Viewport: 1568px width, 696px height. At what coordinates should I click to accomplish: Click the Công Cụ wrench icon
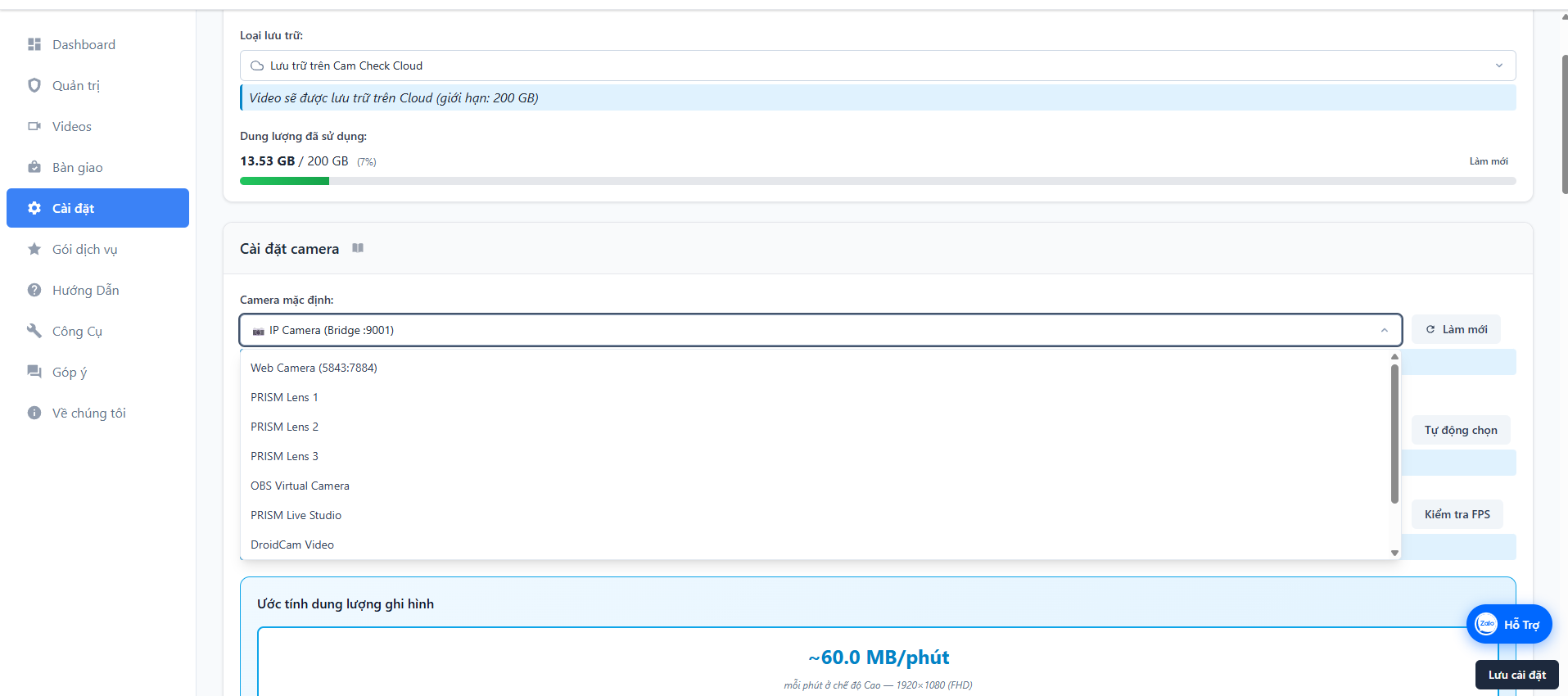(34, 331)
